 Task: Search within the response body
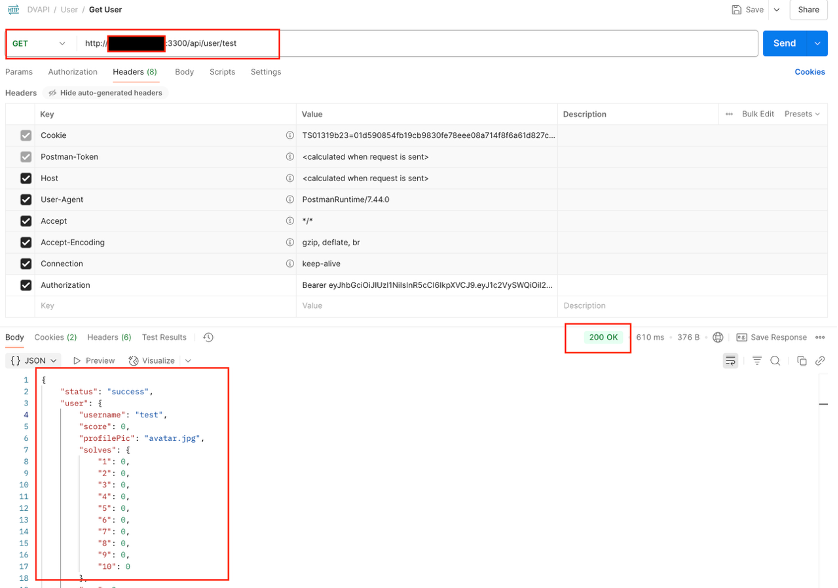click(x=775, y=360)
